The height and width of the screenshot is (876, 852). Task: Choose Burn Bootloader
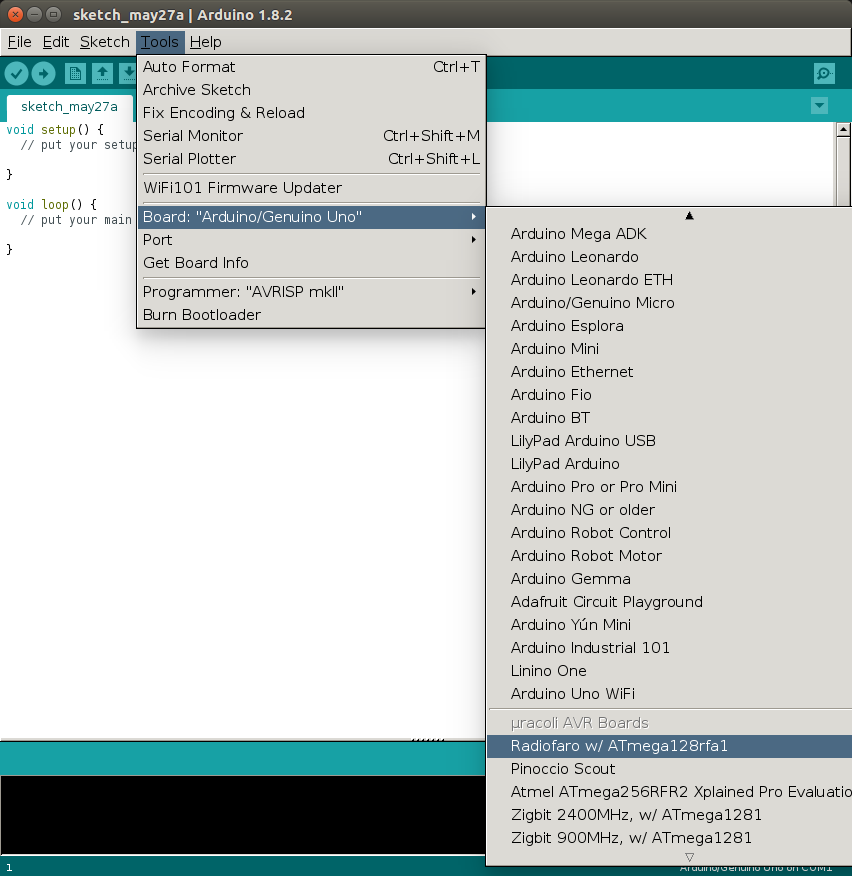[x=311, y=315]
